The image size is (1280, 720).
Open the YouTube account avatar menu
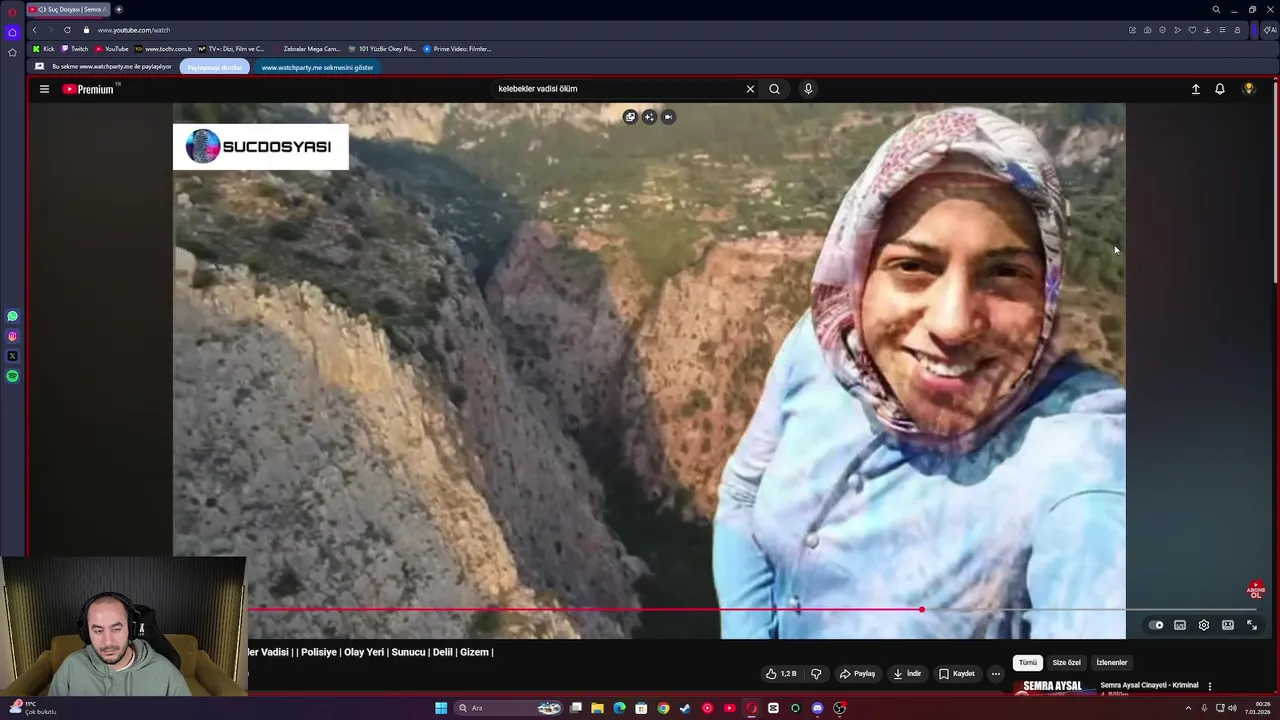click(1249, 89)
